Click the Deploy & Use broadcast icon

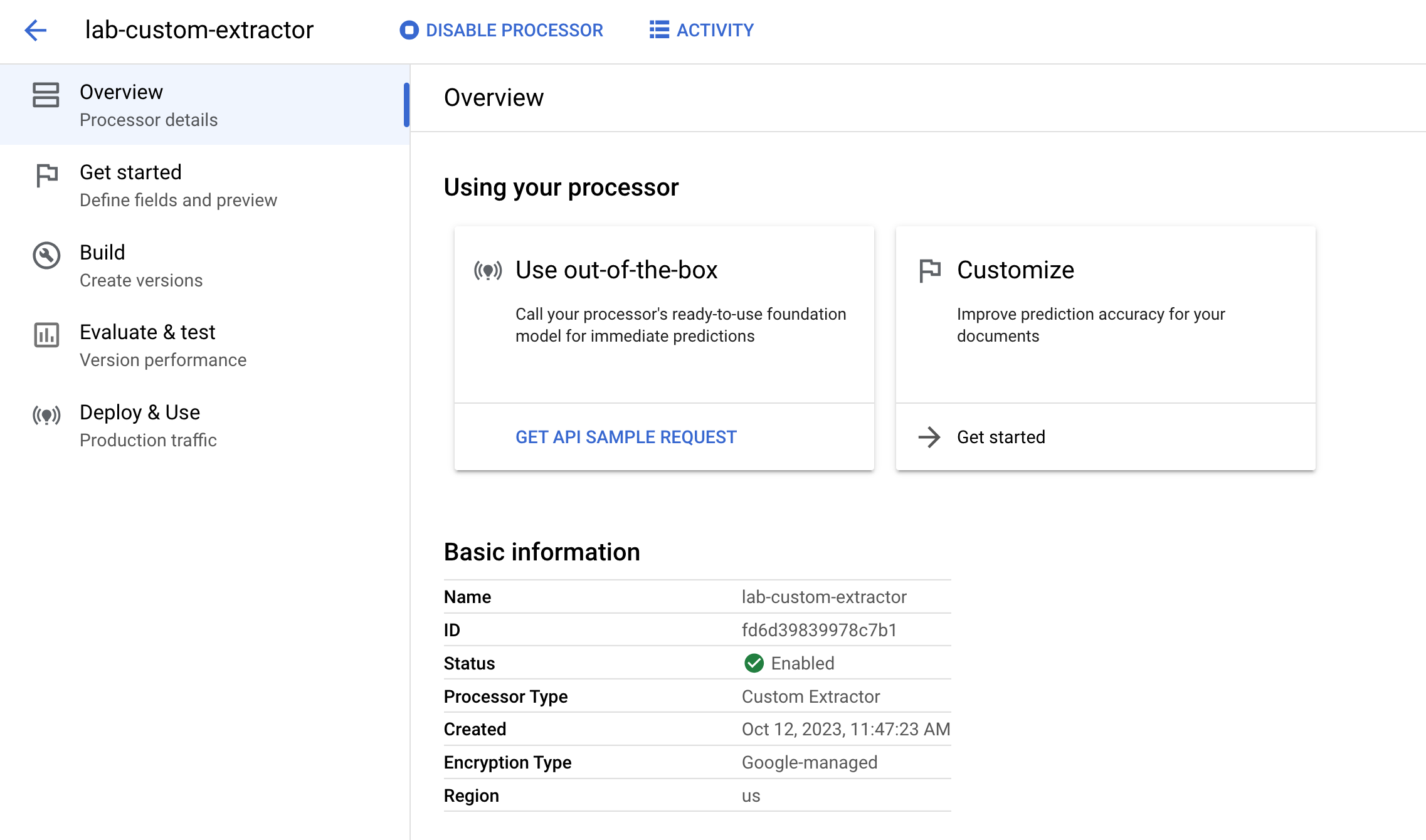(x=45, y=416)
